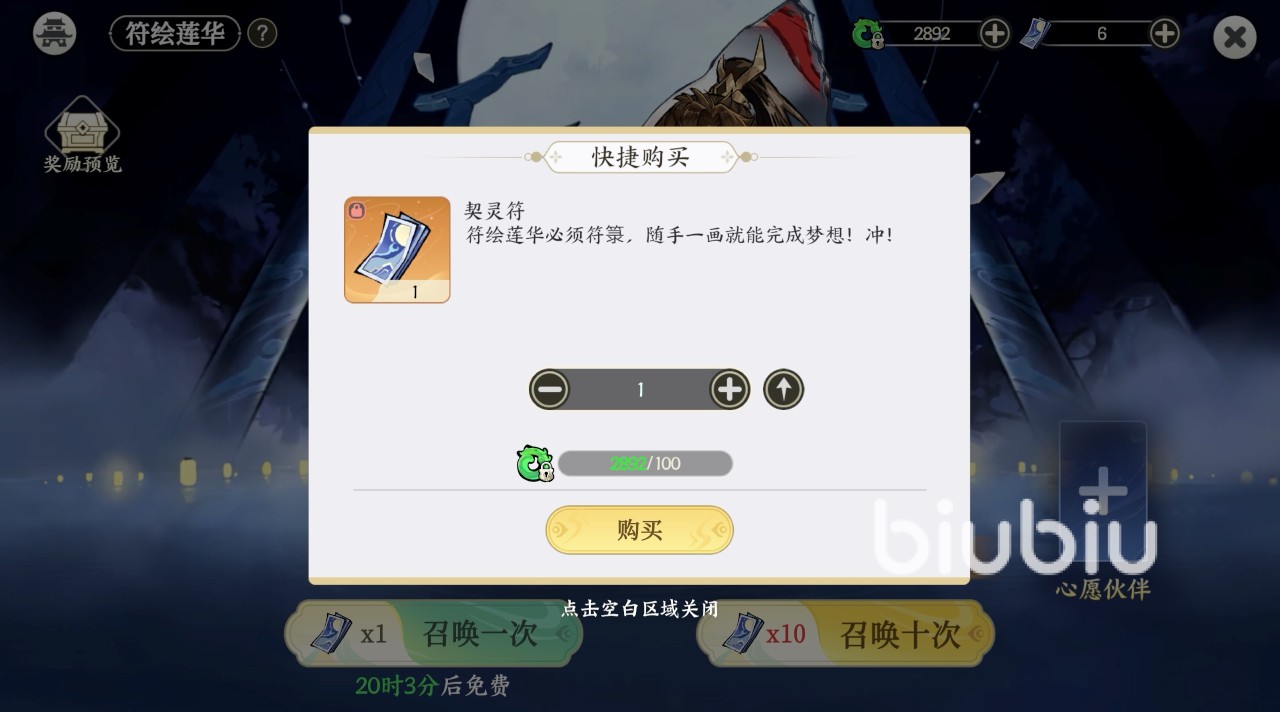This screenshot has width=1280, height=712.
Task: Click the green dragon currency icon in top bar
Action: (x=867, y=34)
